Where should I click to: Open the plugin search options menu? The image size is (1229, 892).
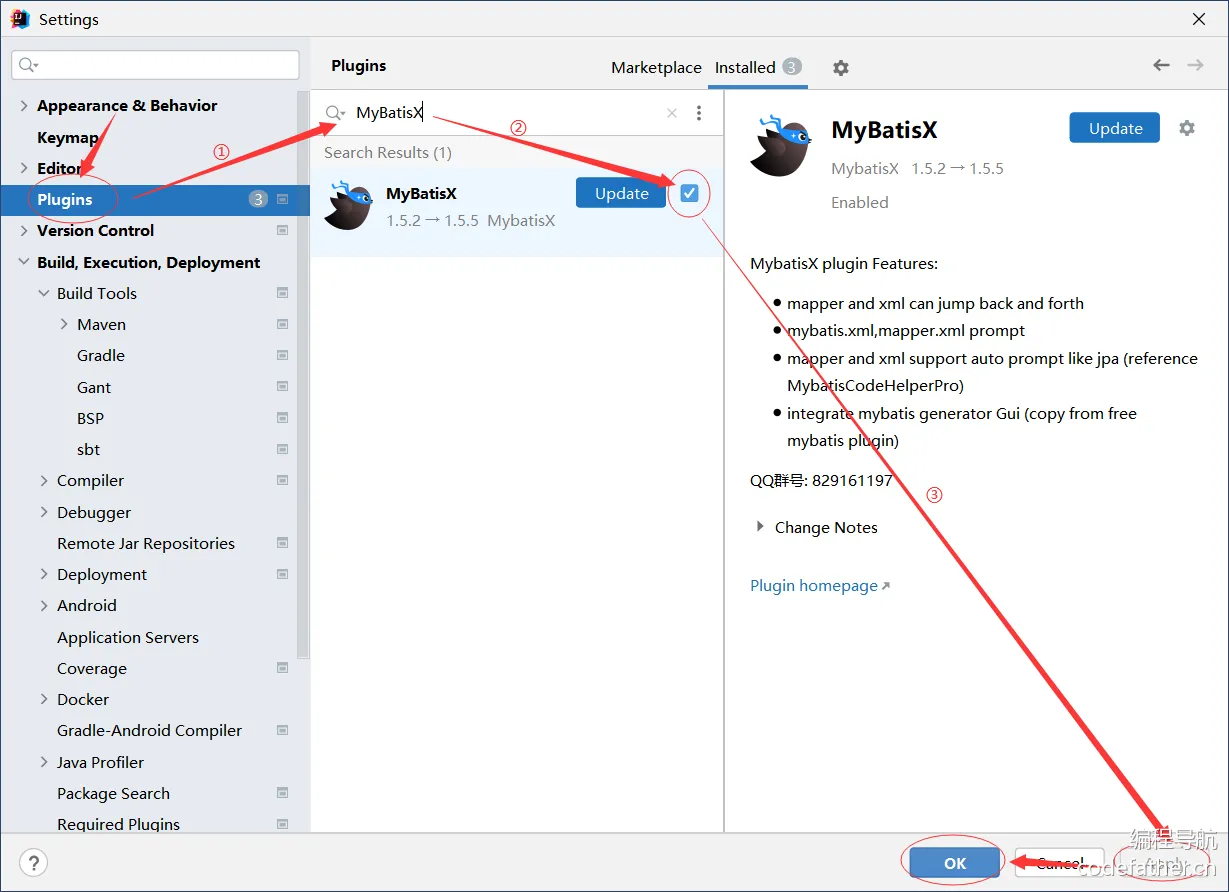[x=699, y=113]
